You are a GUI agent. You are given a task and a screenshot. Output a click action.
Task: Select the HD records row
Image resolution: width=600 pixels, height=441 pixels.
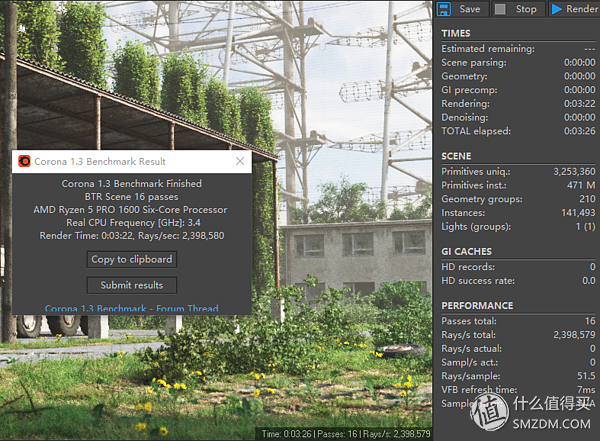tap(518, 267)
